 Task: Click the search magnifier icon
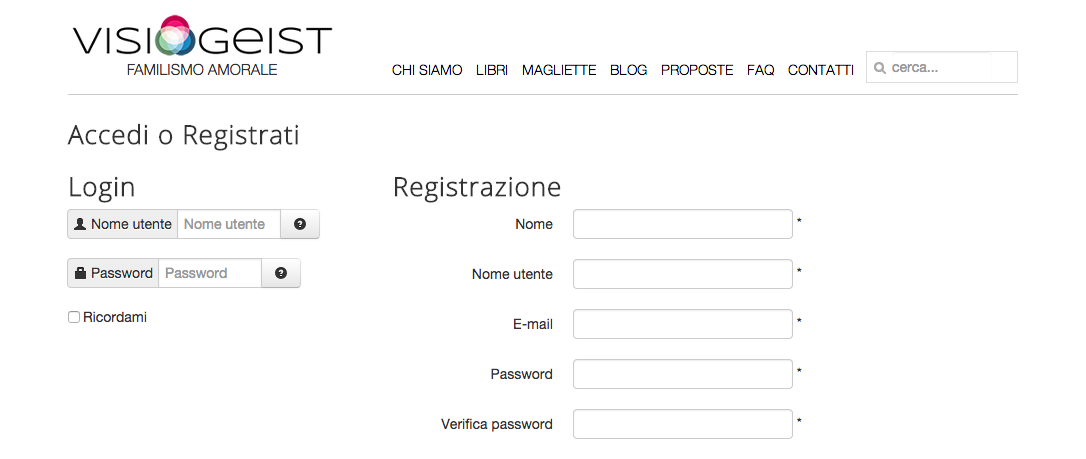click(880, 68)
